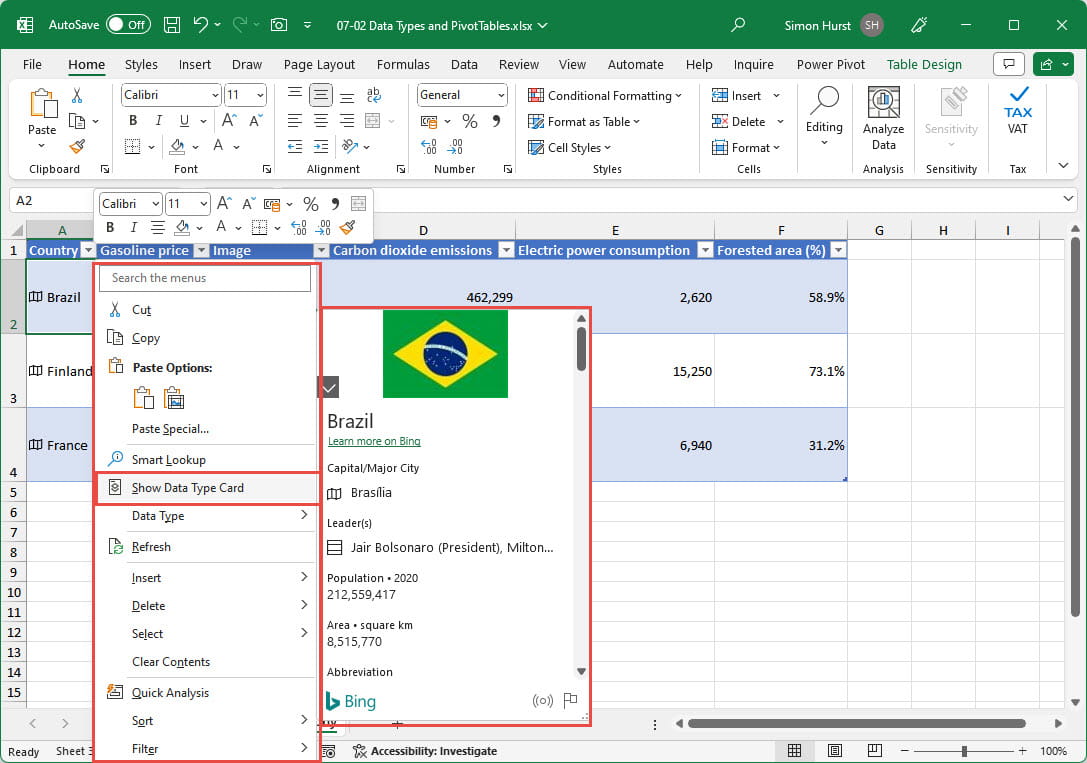The width and height of the screenshot is (1087, 763).
Task: Click the Learn more on Bing link
Action: pyautogui.click(x=375, y=441)
